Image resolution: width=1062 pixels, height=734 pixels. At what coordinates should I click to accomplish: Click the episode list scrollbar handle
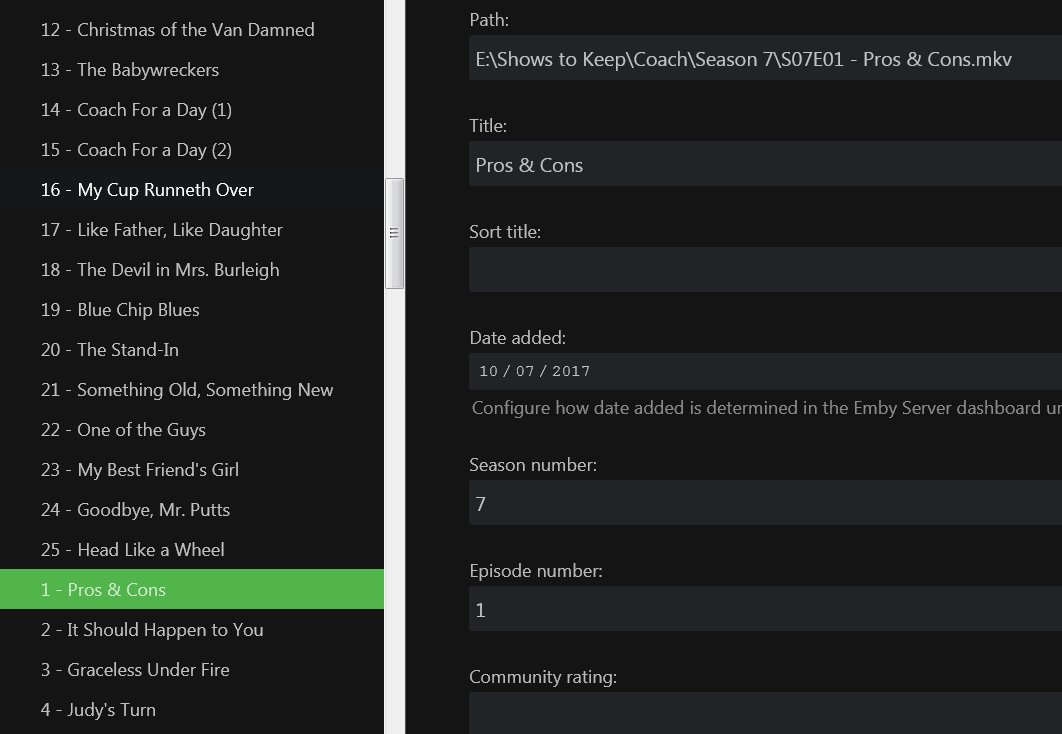[x=394, y=233]
